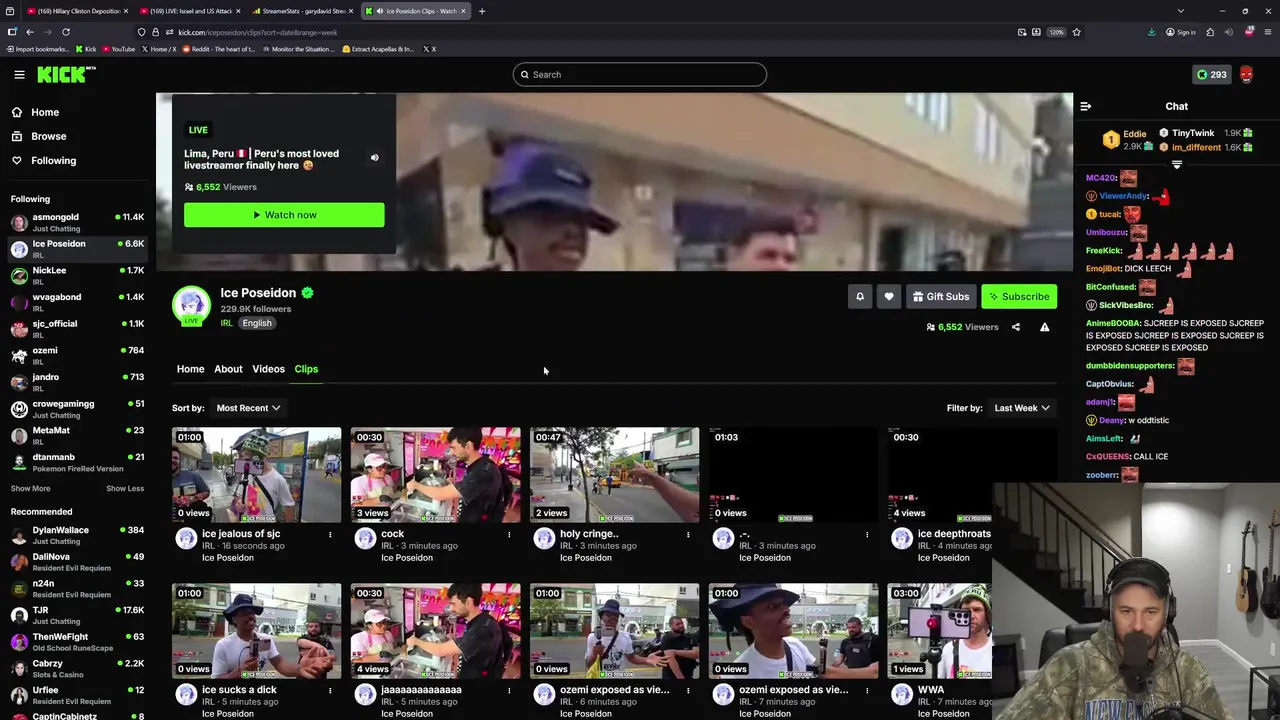The image size is (1280, 720).
Task: Open Ice Poseidon channel avatar
Action: coord(191,306)
